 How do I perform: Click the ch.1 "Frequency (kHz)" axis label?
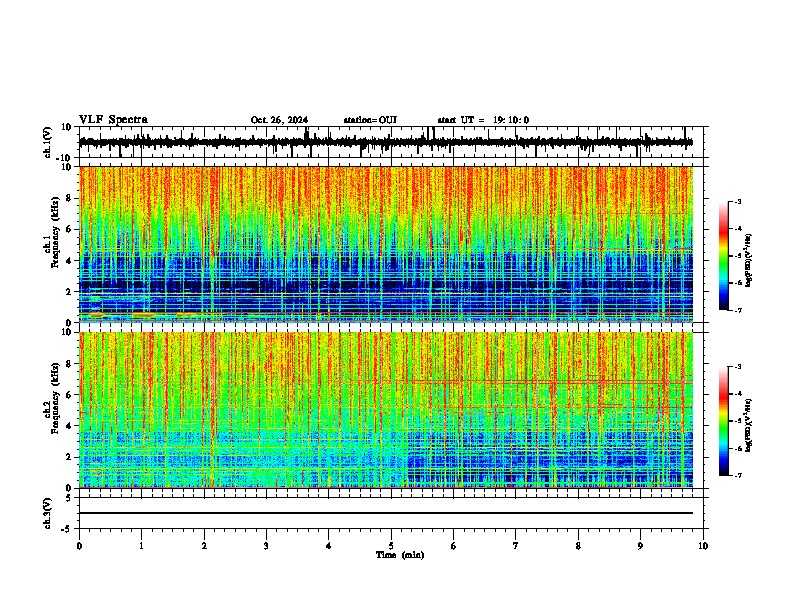coord(55,233)
